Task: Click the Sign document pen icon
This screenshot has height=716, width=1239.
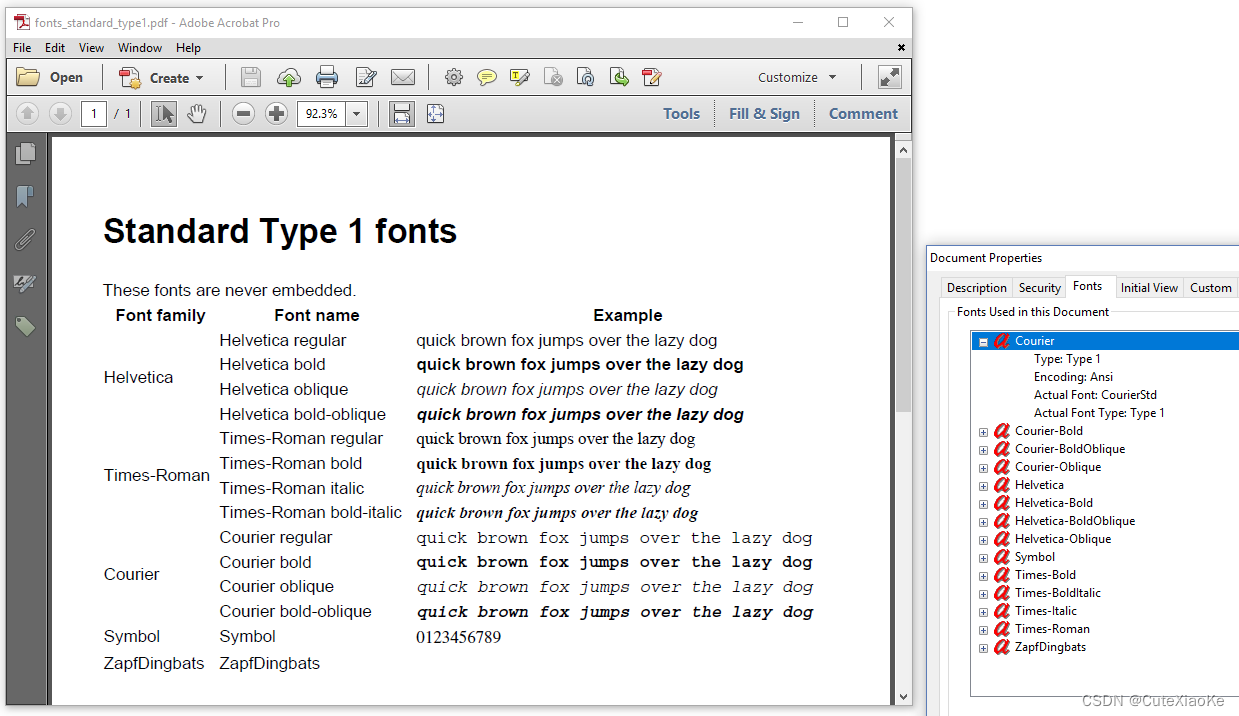Action: pos(652,77)
